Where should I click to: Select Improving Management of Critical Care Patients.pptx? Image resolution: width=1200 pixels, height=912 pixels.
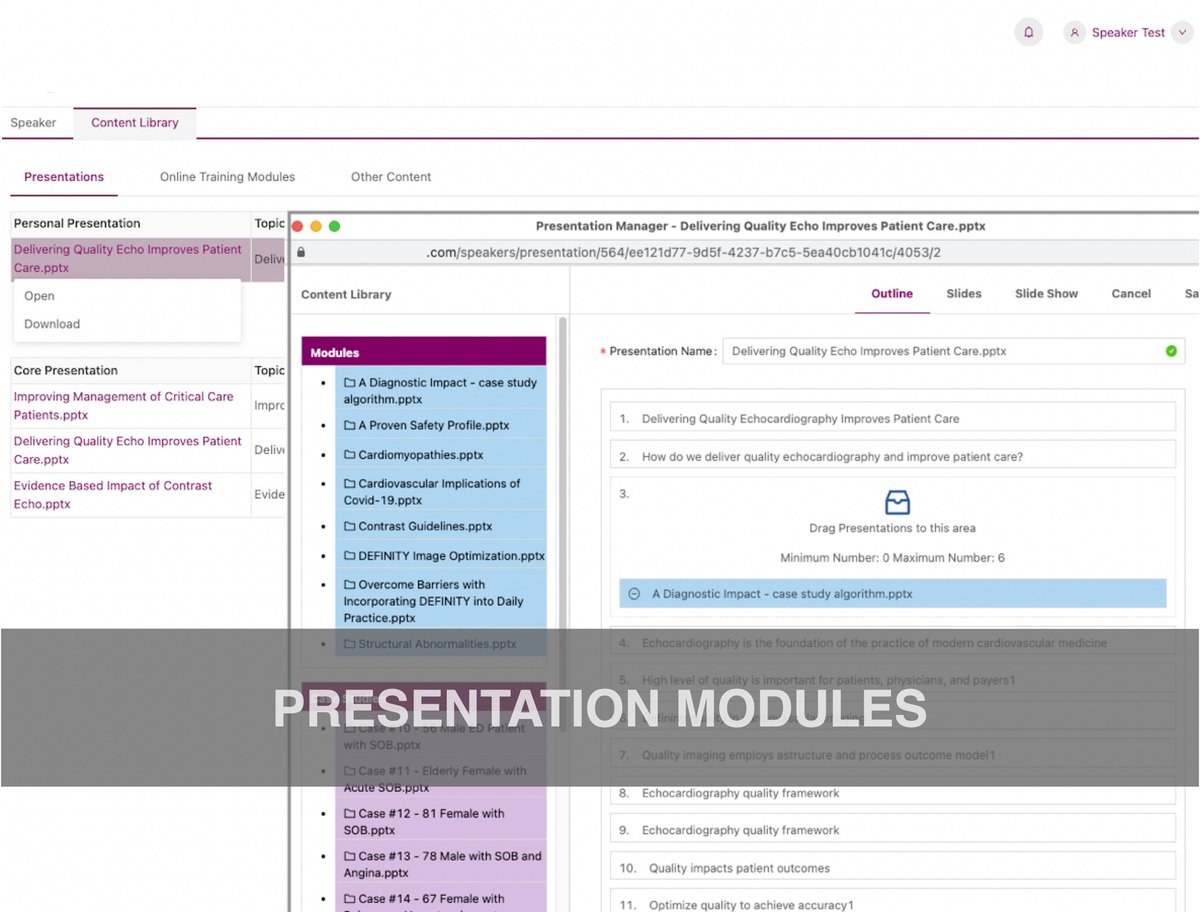coord(126,405)
